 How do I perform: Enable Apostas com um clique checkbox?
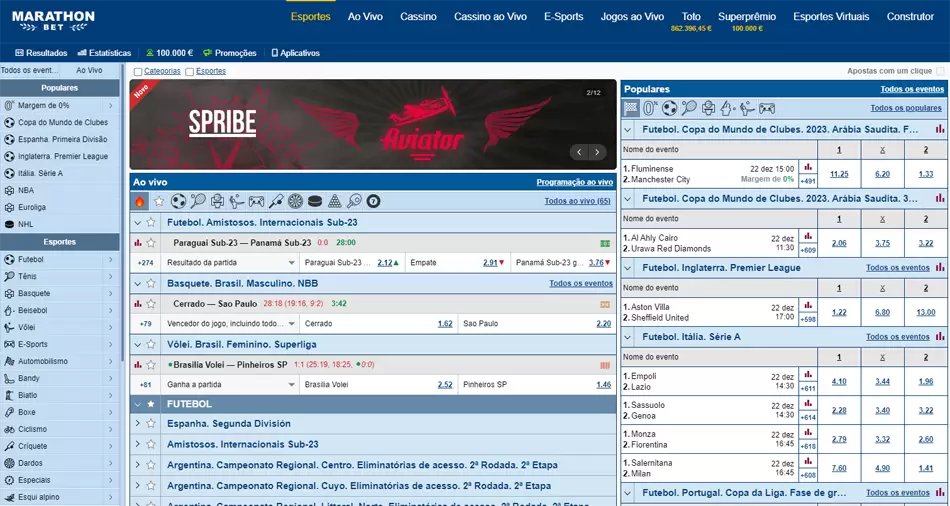pyautogui.click(x=940, y=71)
